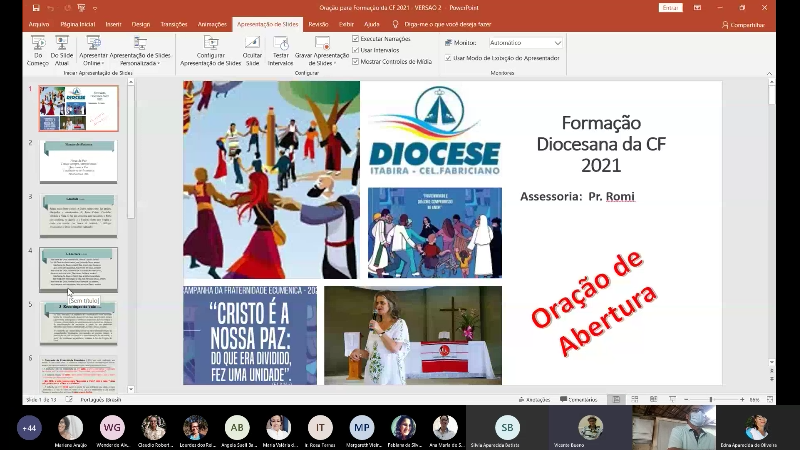Fit slide to current window icon
The image size is (800, 450).
[x=768, y=399]
